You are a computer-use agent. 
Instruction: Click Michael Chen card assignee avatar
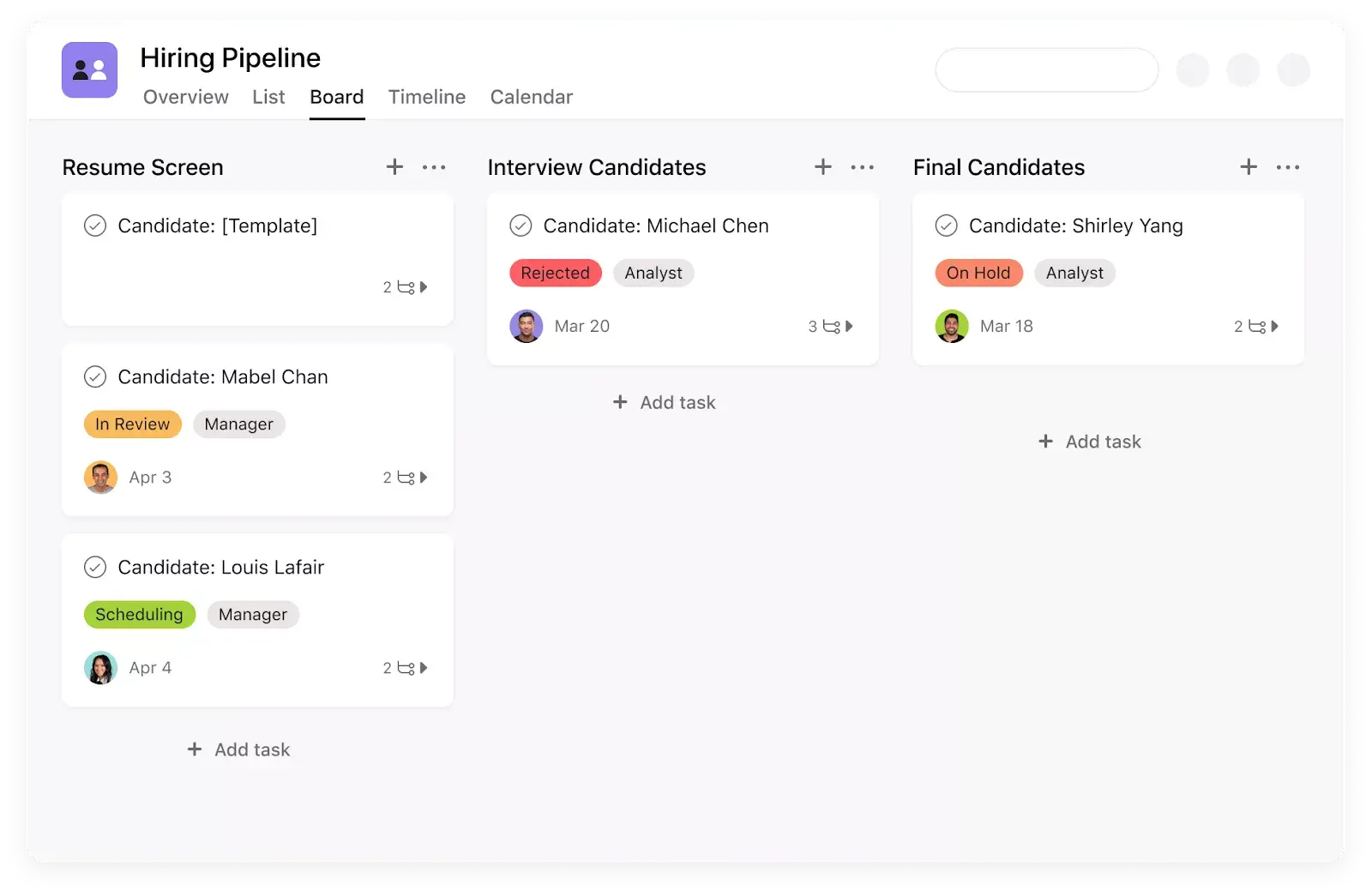(x=527, y=327)
